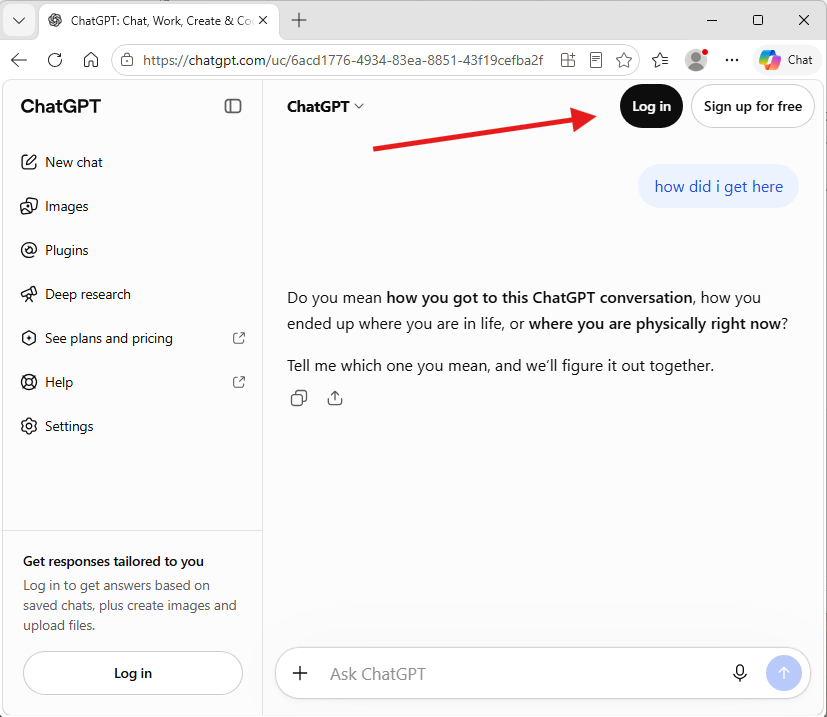Go to browser home page
The height and width of the screenshot is (717, 827).
pyautogui.click(x=91, y=60)
